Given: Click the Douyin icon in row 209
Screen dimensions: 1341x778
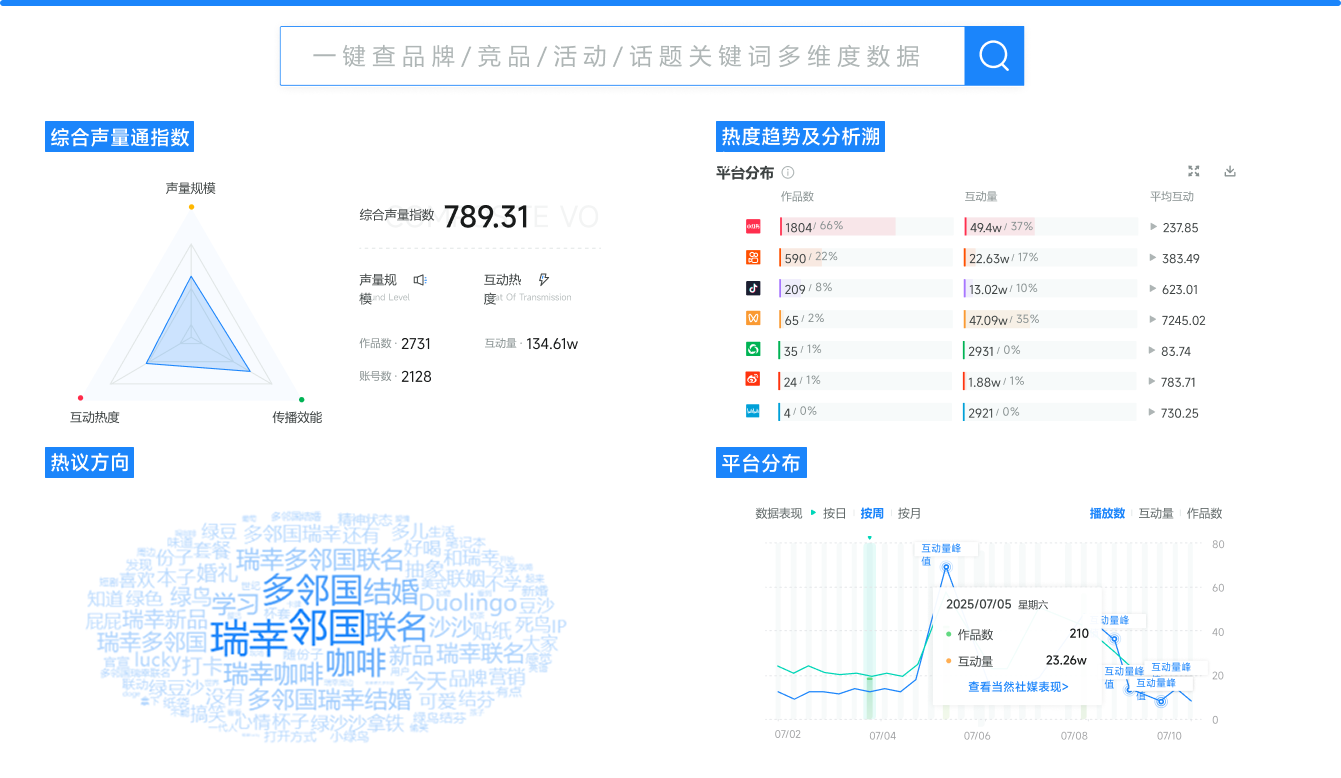Looking at the screenshot, I should click(x=753, y=288).
